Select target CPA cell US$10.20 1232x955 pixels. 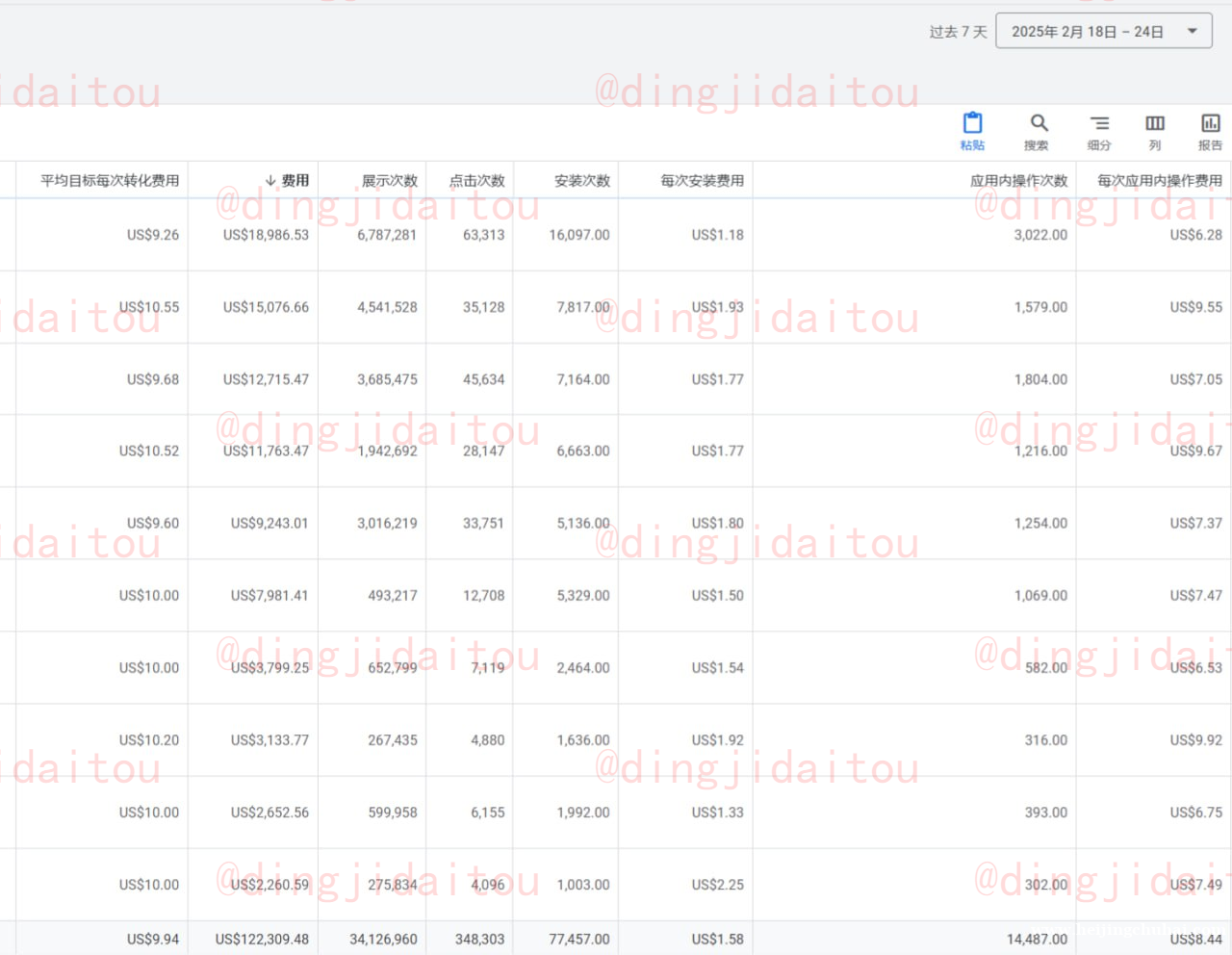tap(149, 739)
